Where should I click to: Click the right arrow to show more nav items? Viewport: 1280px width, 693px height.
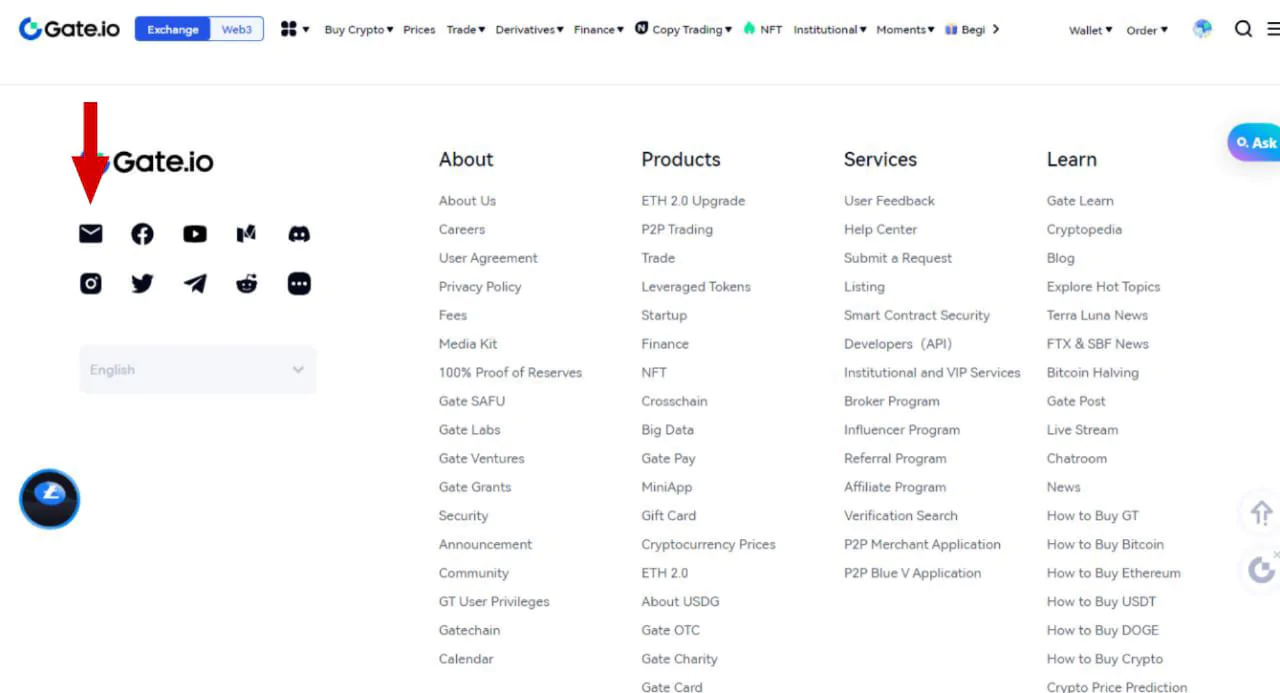tap(996, 29)
